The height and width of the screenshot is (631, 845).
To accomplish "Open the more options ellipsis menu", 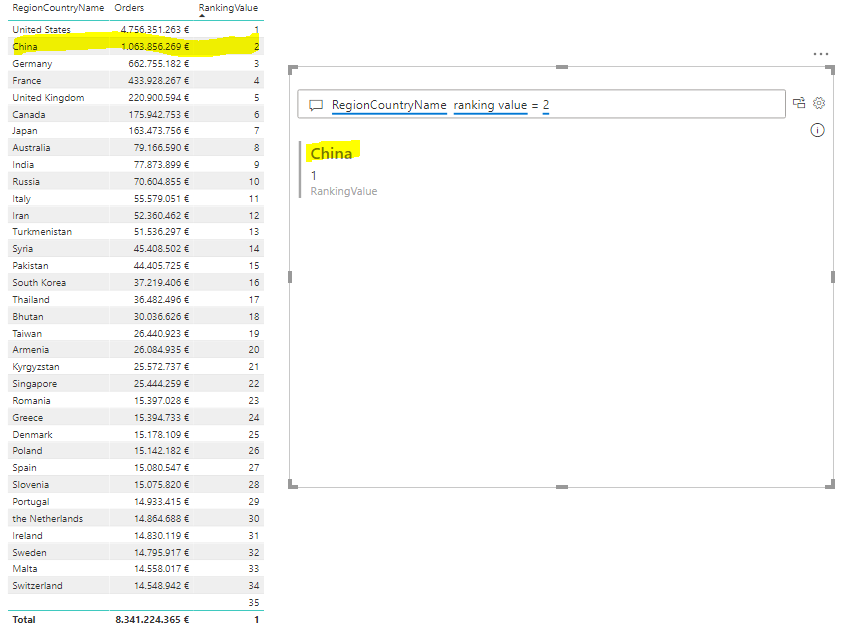I will pos(820,54).
